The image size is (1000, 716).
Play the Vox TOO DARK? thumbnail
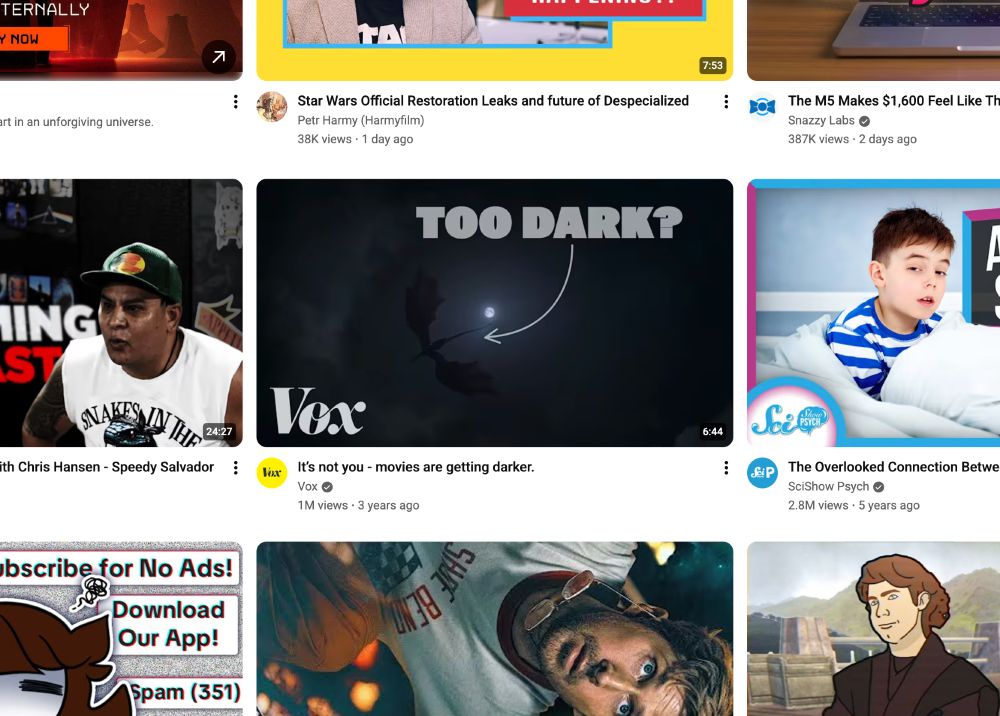[x=494, y=312]
